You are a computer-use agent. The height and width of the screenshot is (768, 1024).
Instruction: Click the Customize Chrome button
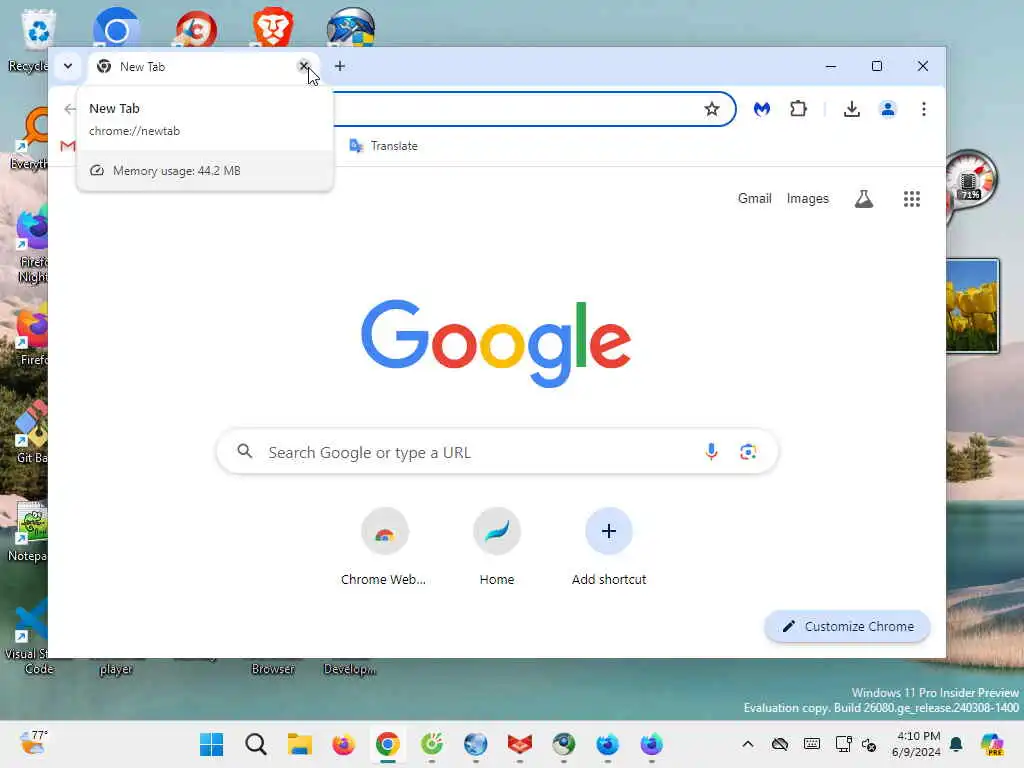[847, 626]
